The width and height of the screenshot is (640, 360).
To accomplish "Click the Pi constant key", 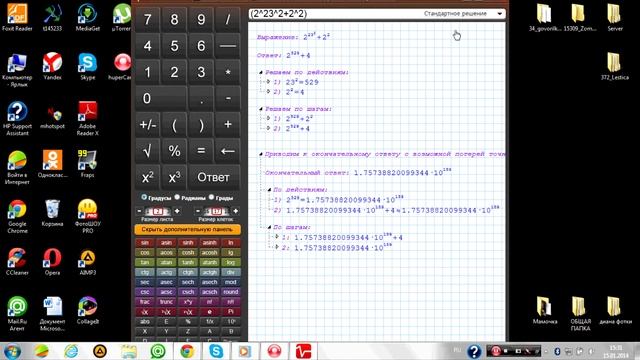I will [x=231, y=312].
